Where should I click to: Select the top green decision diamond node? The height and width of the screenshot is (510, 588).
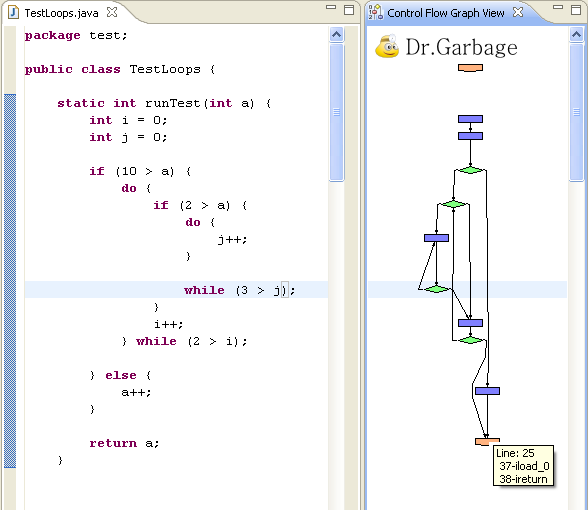[470, 170]
